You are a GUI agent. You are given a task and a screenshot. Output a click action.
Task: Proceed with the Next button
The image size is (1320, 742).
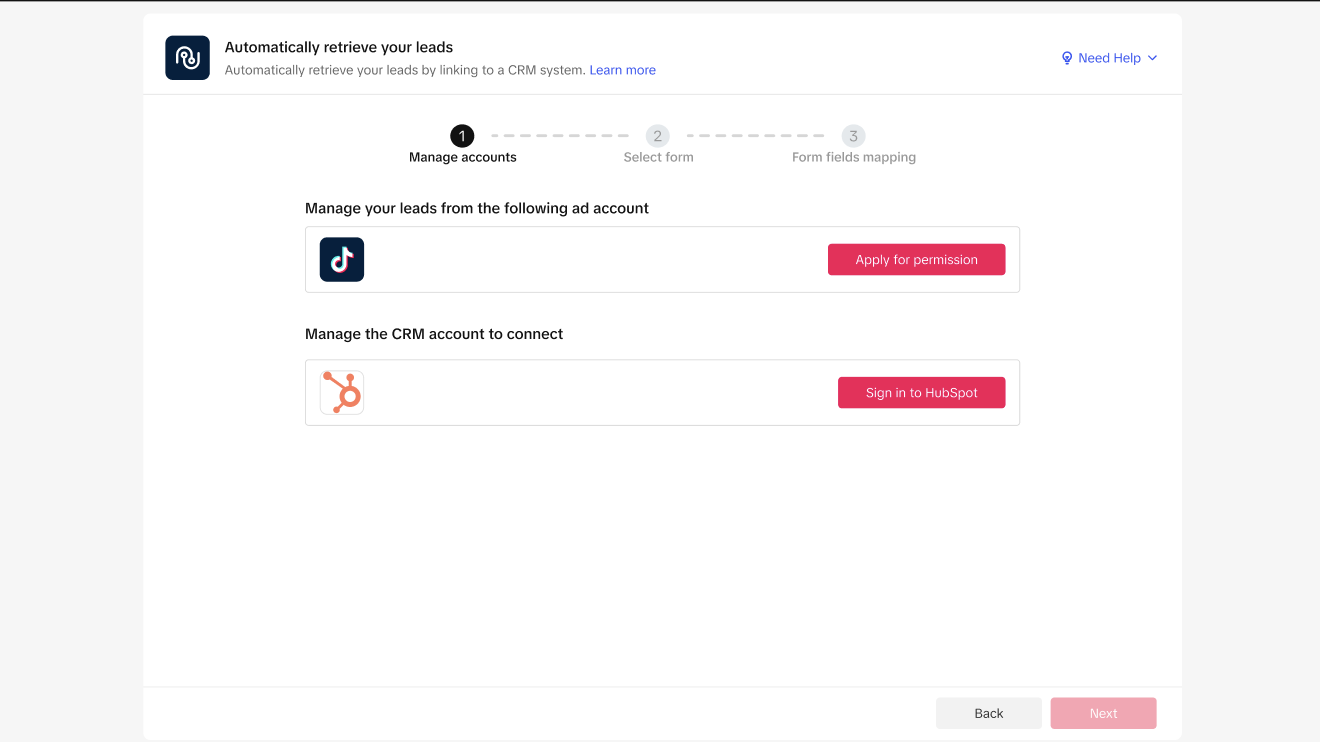click(x=1103, y=713)
